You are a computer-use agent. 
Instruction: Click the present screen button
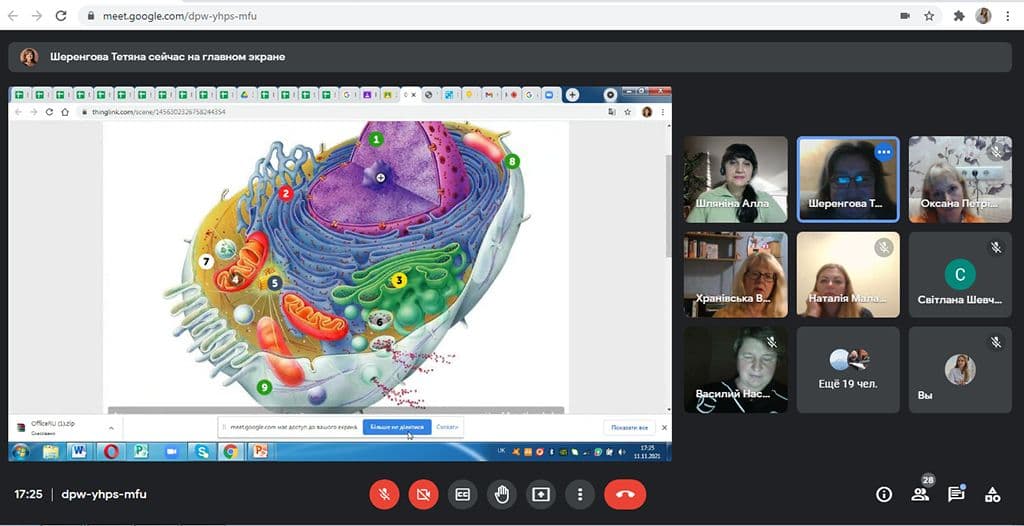click(541, 495)
